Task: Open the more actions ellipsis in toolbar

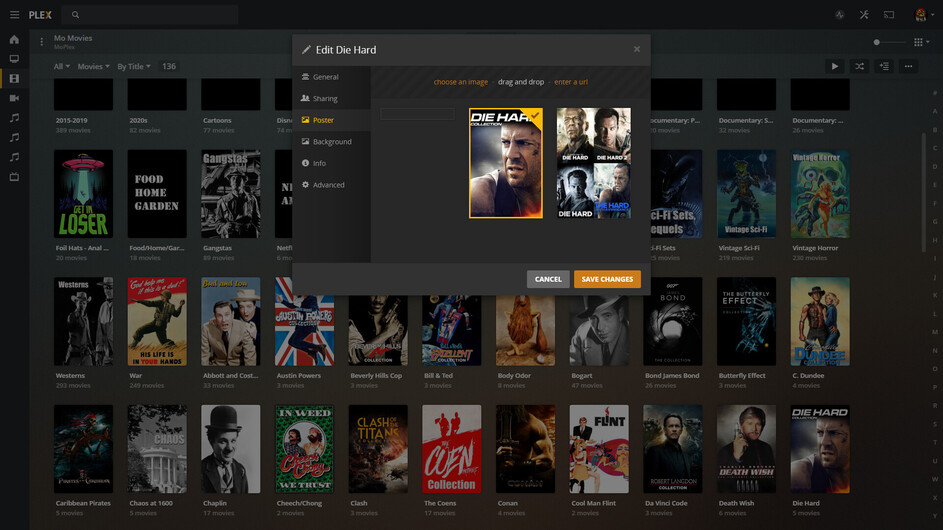Action: tap(909, 66)
